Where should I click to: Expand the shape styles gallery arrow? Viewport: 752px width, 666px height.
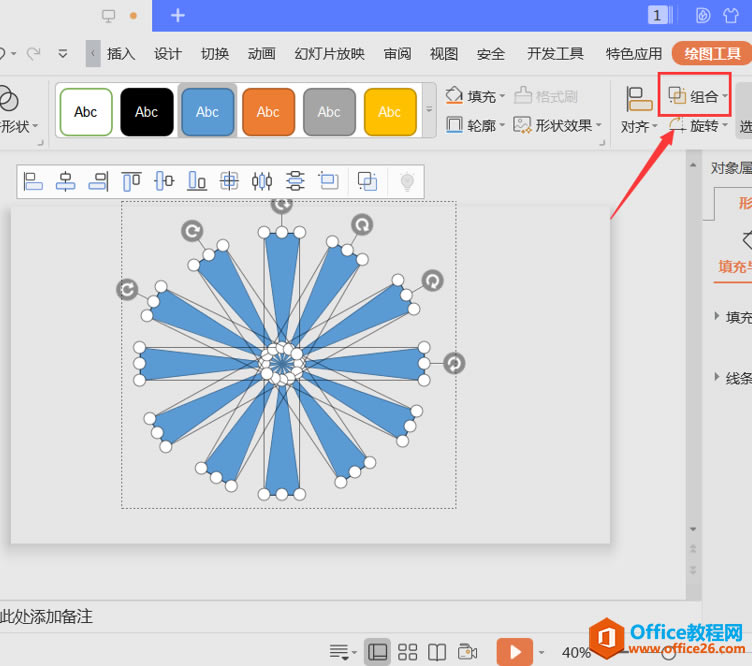[x=429, y=110]
